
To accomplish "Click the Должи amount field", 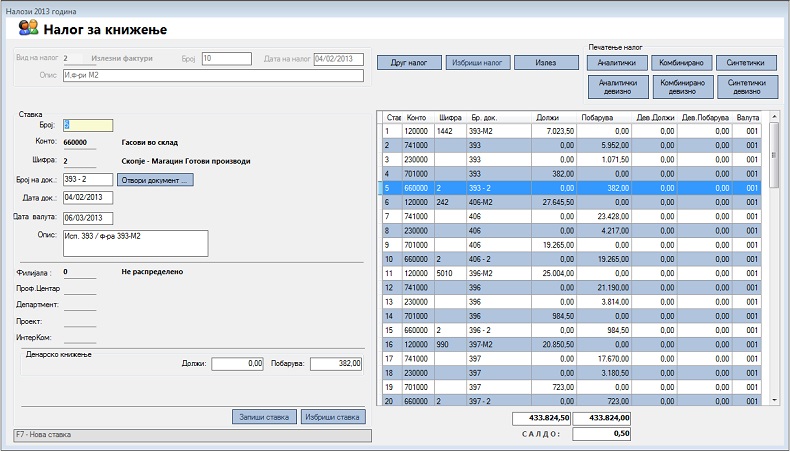I will tap(237, 364).
